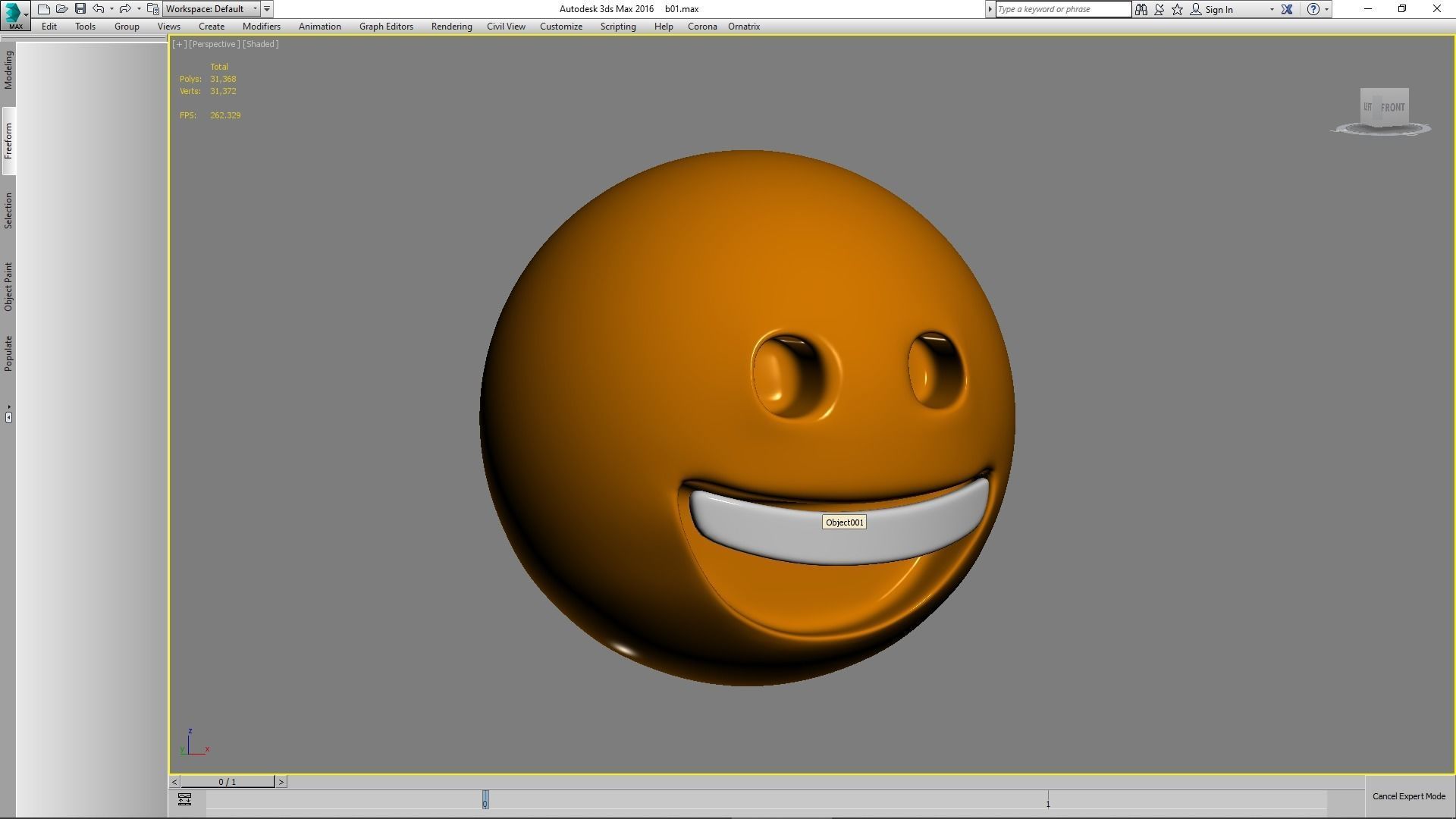The image size is (1456, 819).
Task: Click the key filters icon left of the track bar
Action: tap(184, 799)
